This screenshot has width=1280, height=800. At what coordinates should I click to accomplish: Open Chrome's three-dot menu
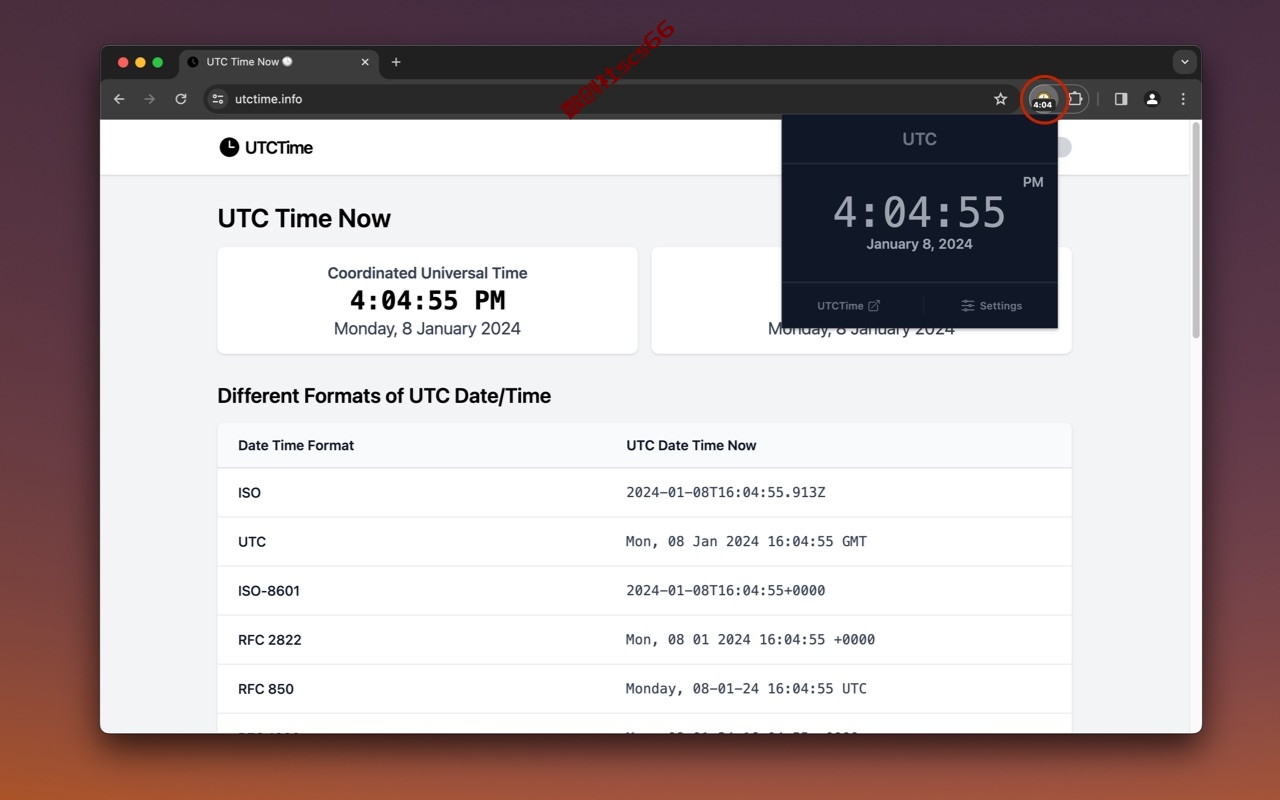(x=1183, y=99)
